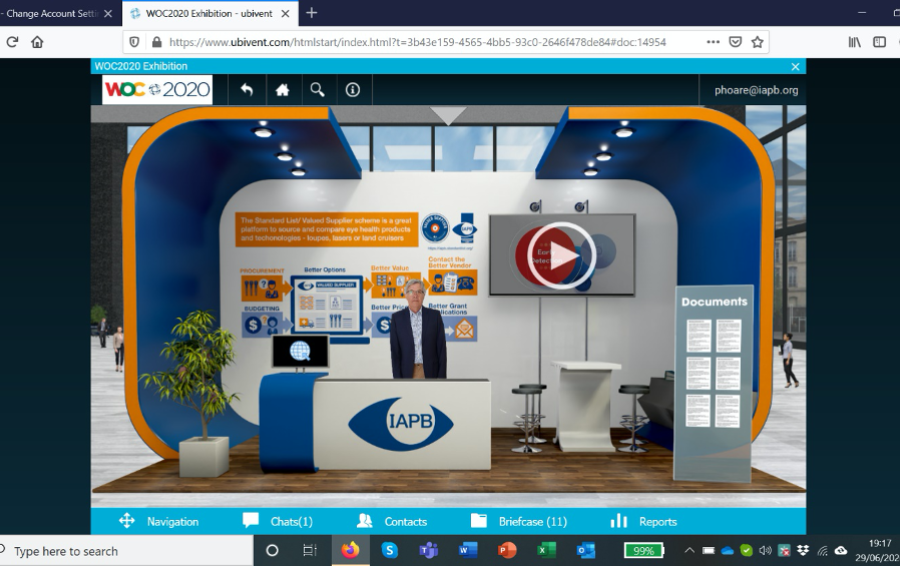The width and height of the screenshot is (900, 568).
Task: Open the info icon in exhibition toolbar
Action: pyautogui.click(x=352, y=90)
